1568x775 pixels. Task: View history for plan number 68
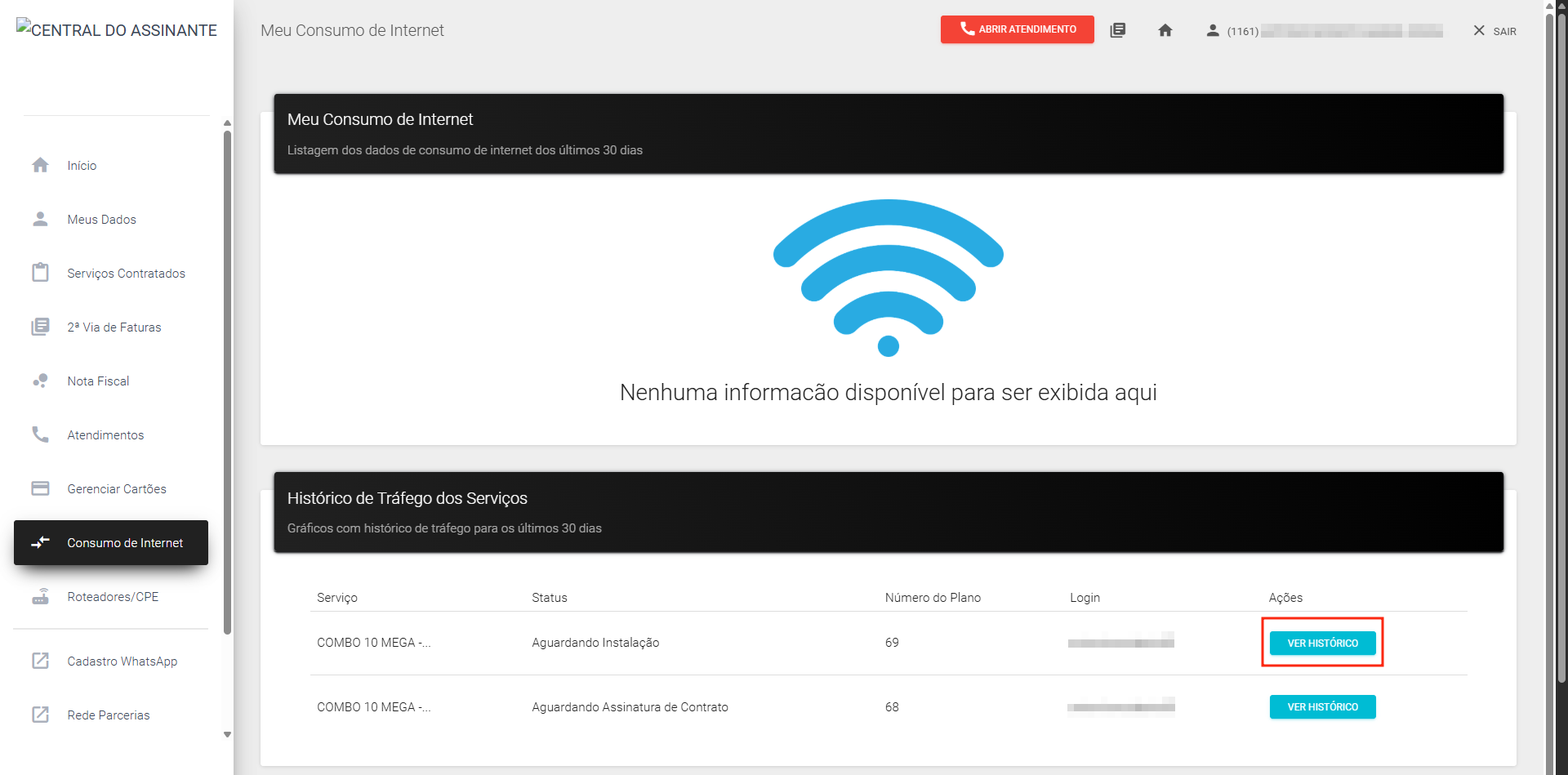point(1322,706)
